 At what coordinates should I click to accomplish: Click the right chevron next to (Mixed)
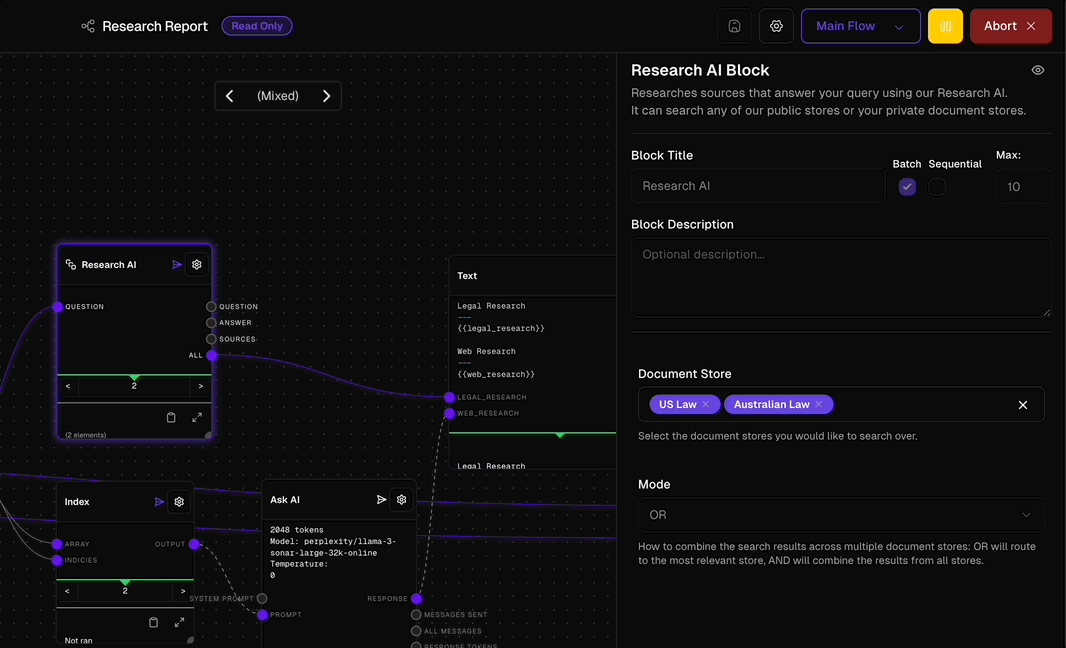tap(327, 95)
